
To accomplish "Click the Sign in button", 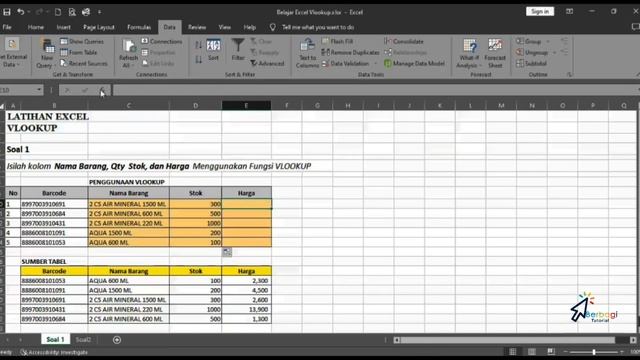I will click(540, 11).
